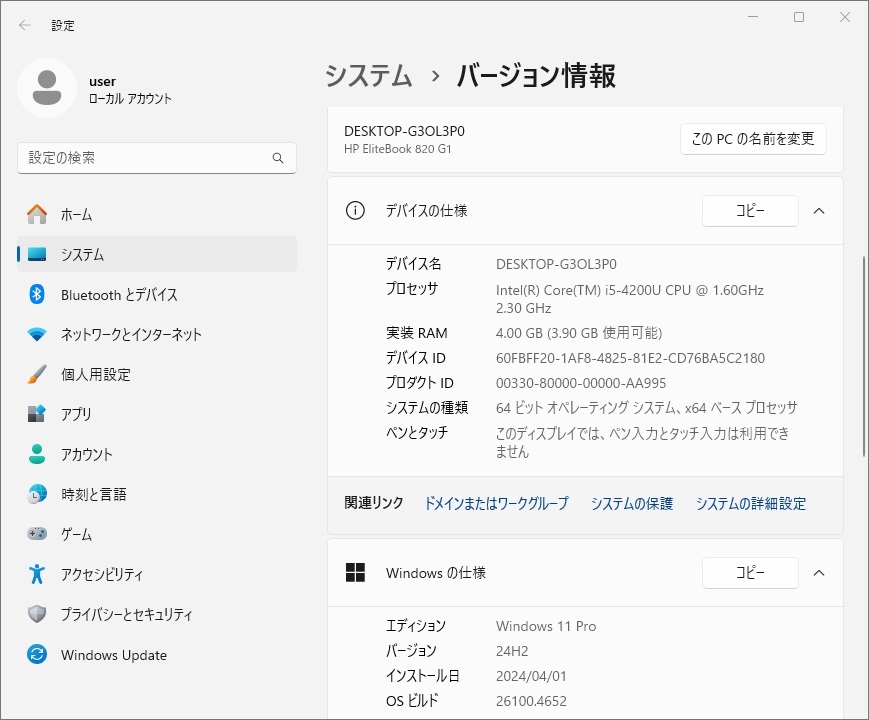Open ドメインまたはワークグループ link
This screenshot has height=720, width=869.
coord(497,503)
